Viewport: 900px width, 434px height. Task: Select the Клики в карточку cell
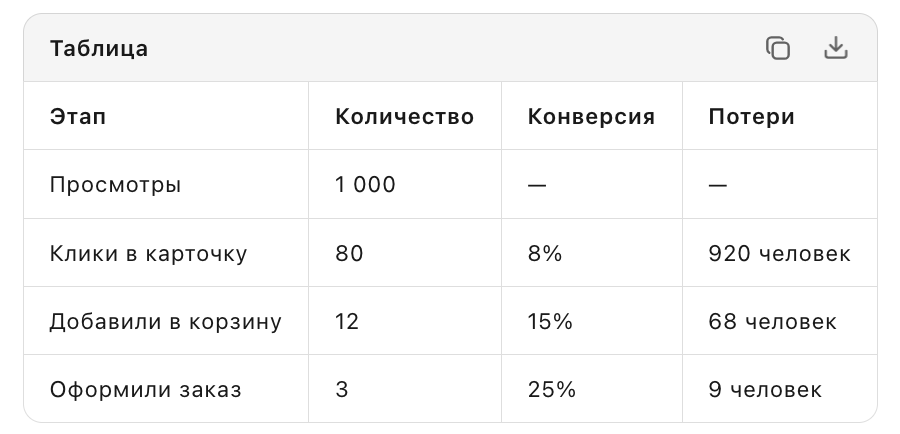click(148, 253)
